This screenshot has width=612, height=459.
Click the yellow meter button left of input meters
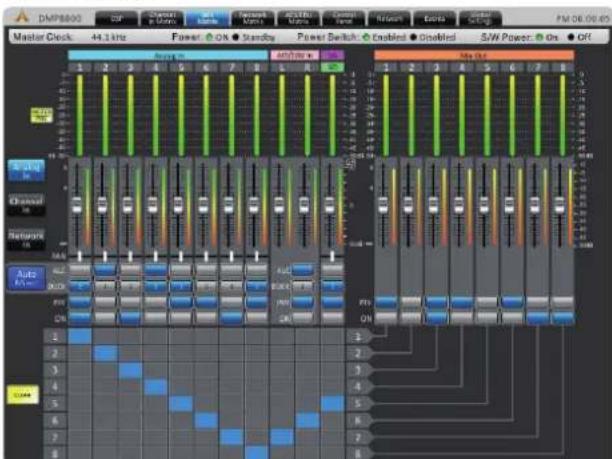click(41, 115)
